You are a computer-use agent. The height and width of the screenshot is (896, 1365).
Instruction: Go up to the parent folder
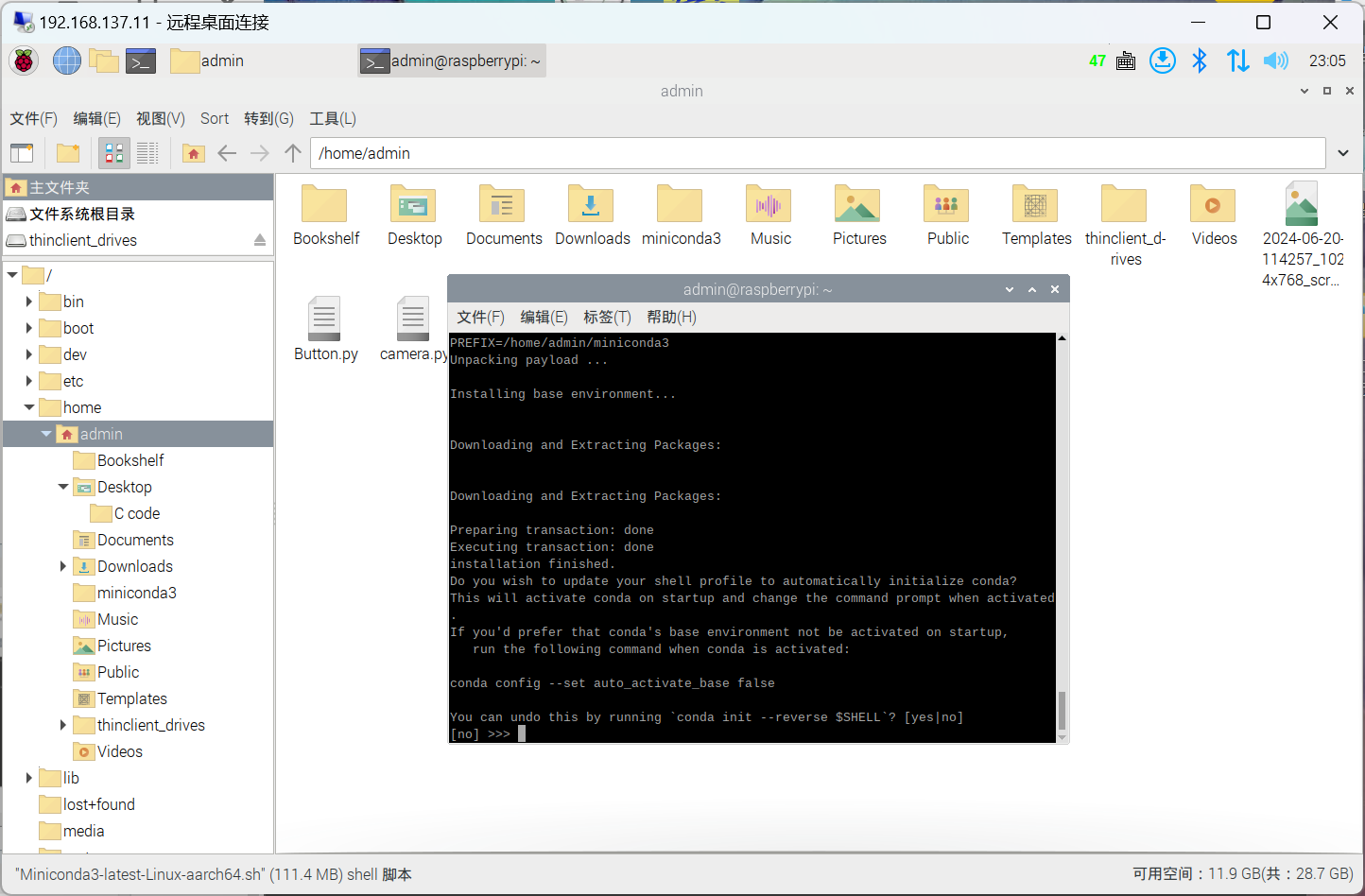293,153
